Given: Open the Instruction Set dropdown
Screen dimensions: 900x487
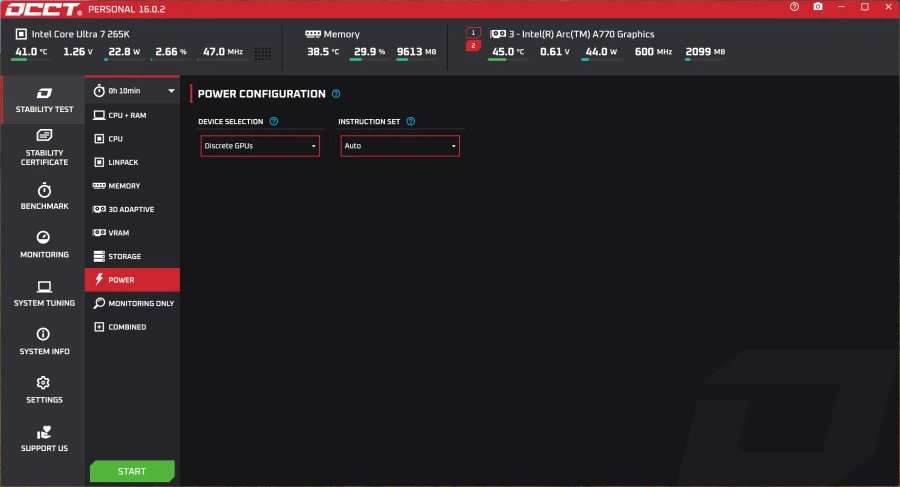Looking at the screenshot, I should pyautogui.click(x=400, y=146).
